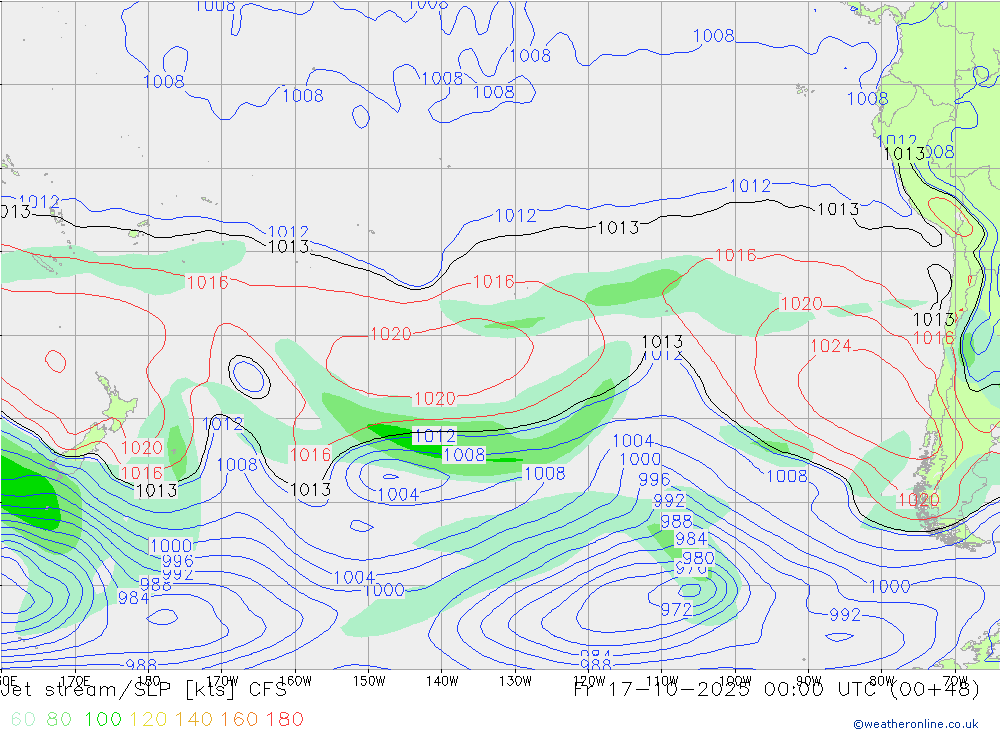Pick the 160 knots legend value
The height and width of the screenshot is (733, 1000).
coord(239,719)
